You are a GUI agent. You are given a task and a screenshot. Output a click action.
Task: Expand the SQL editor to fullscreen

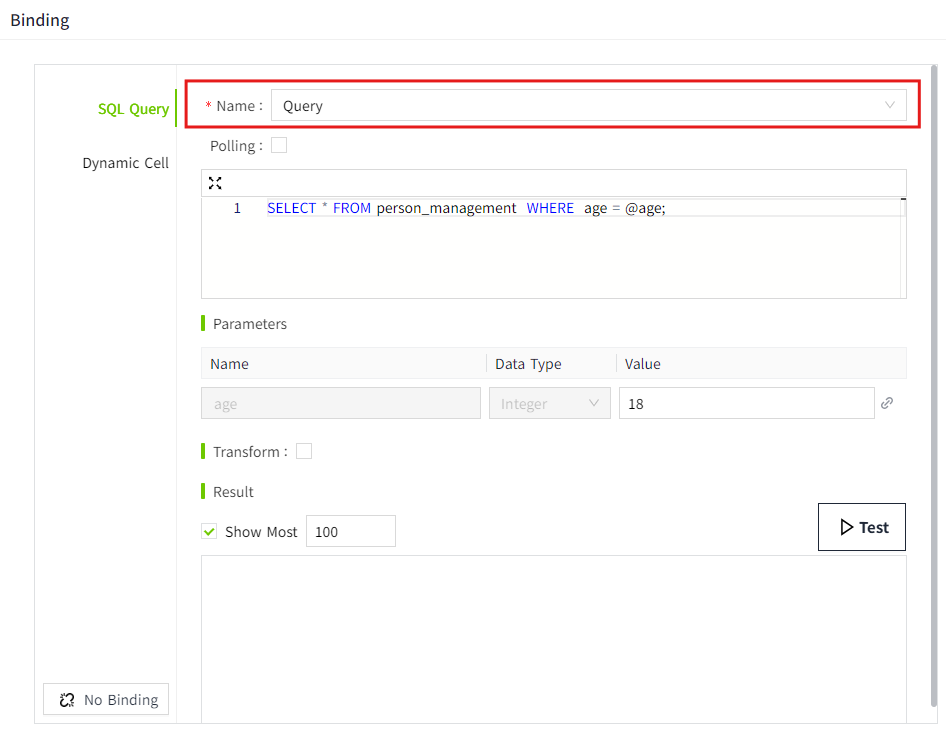click(x=215, y=183)
